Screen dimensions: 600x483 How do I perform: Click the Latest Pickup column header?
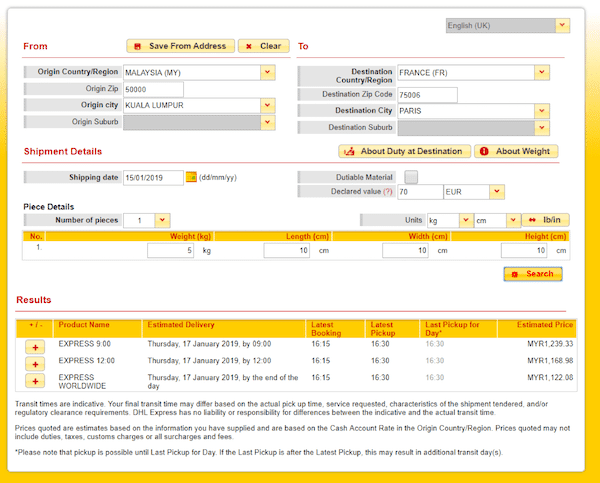click(383, 329)
